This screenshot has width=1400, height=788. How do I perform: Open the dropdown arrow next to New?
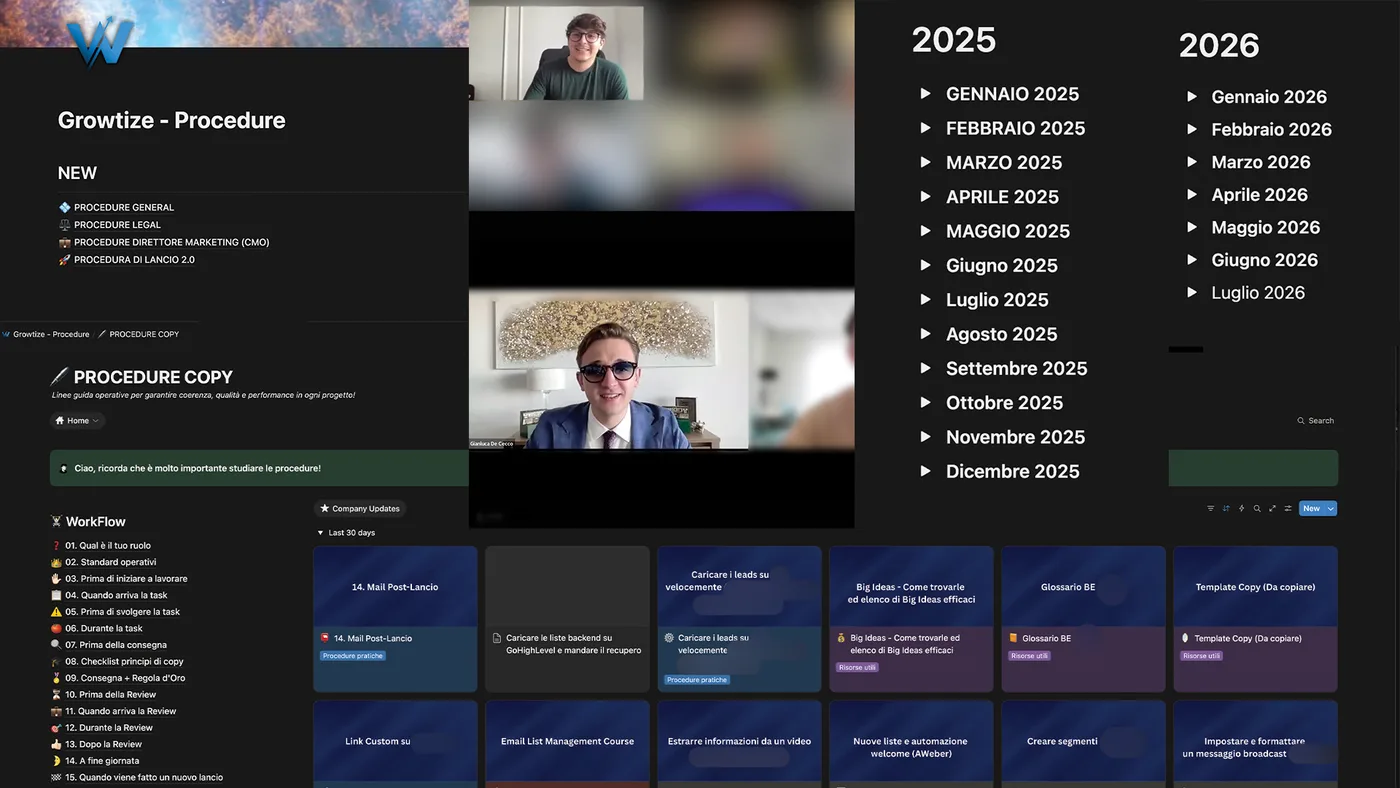click(1331, 509)
